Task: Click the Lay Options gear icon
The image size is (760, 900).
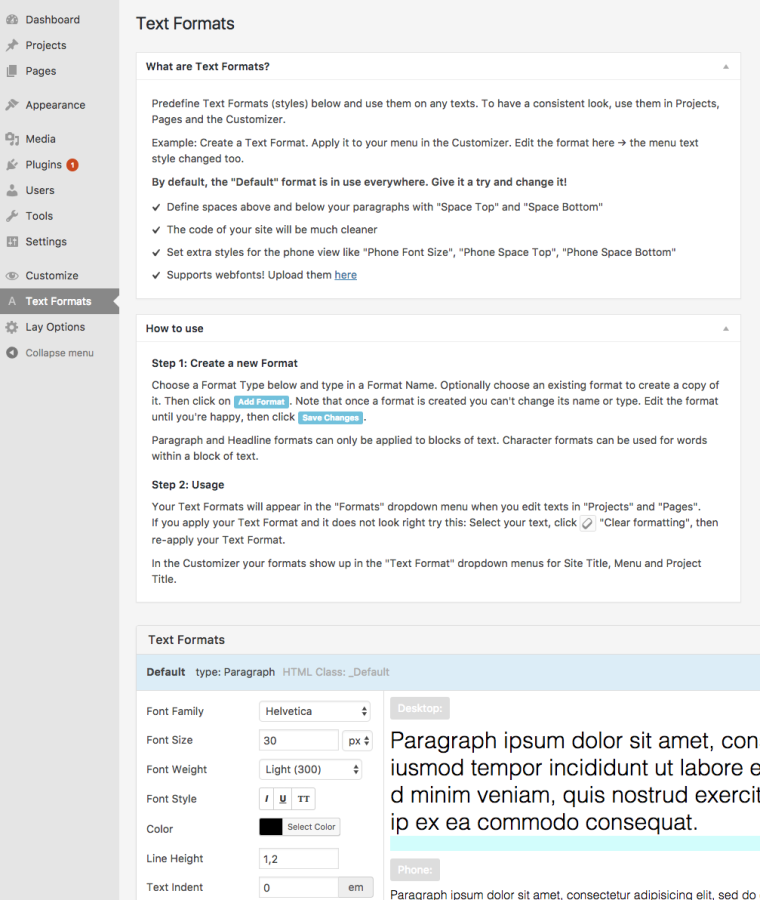Action: (x=12, y=327)
